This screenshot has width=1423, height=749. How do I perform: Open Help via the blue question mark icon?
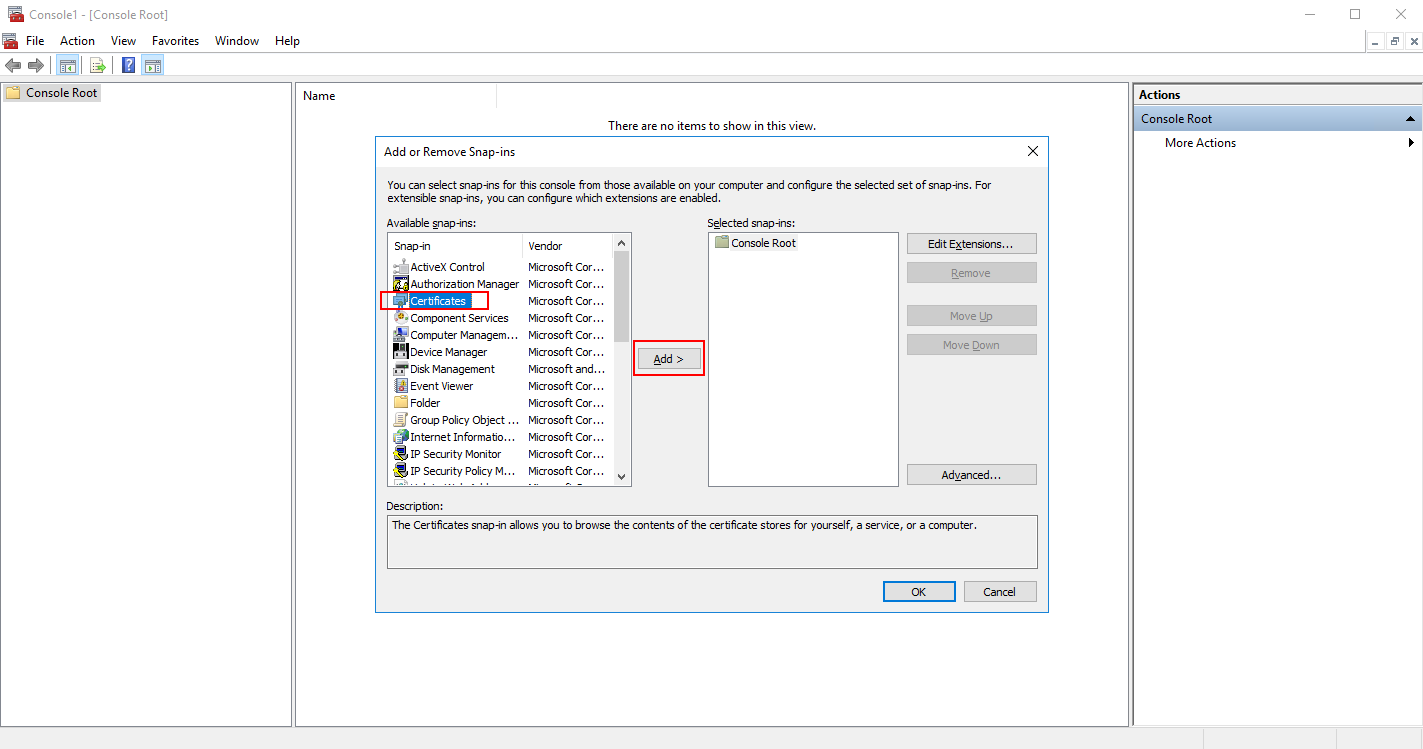128,64
